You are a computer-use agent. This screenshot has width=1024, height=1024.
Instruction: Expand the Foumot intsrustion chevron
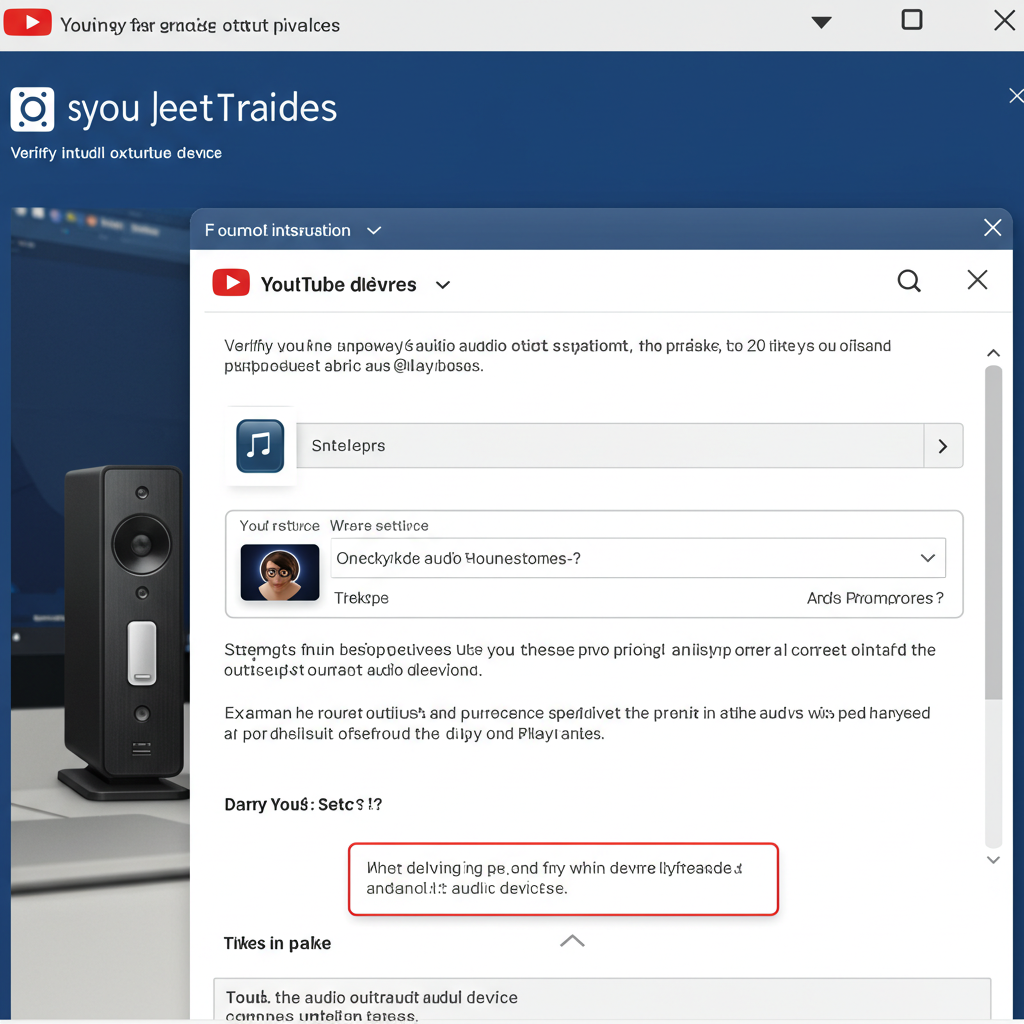tap(374, 231)
